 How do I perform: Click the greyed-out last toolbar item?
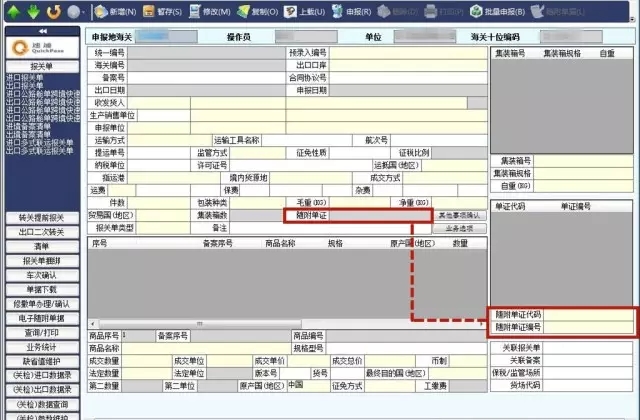point(558,11)
